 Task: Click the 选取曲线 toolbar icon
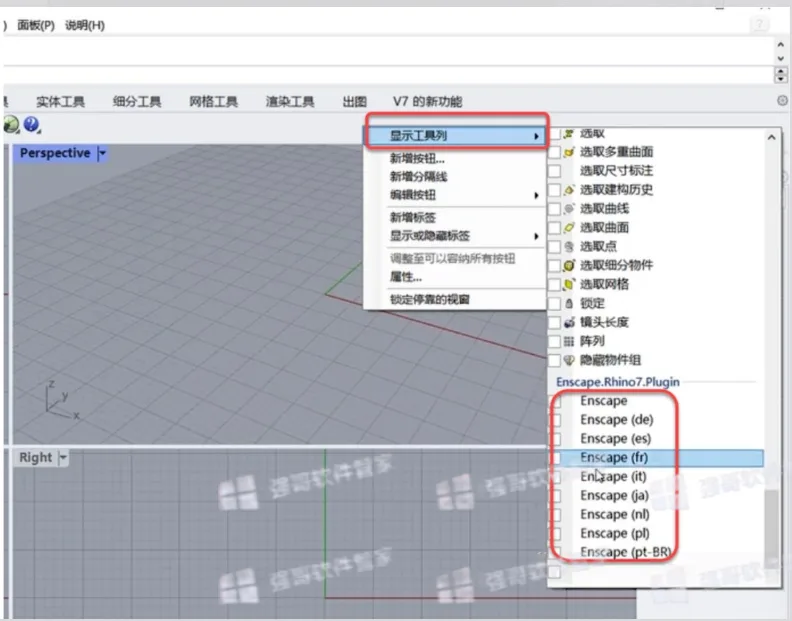569,209
